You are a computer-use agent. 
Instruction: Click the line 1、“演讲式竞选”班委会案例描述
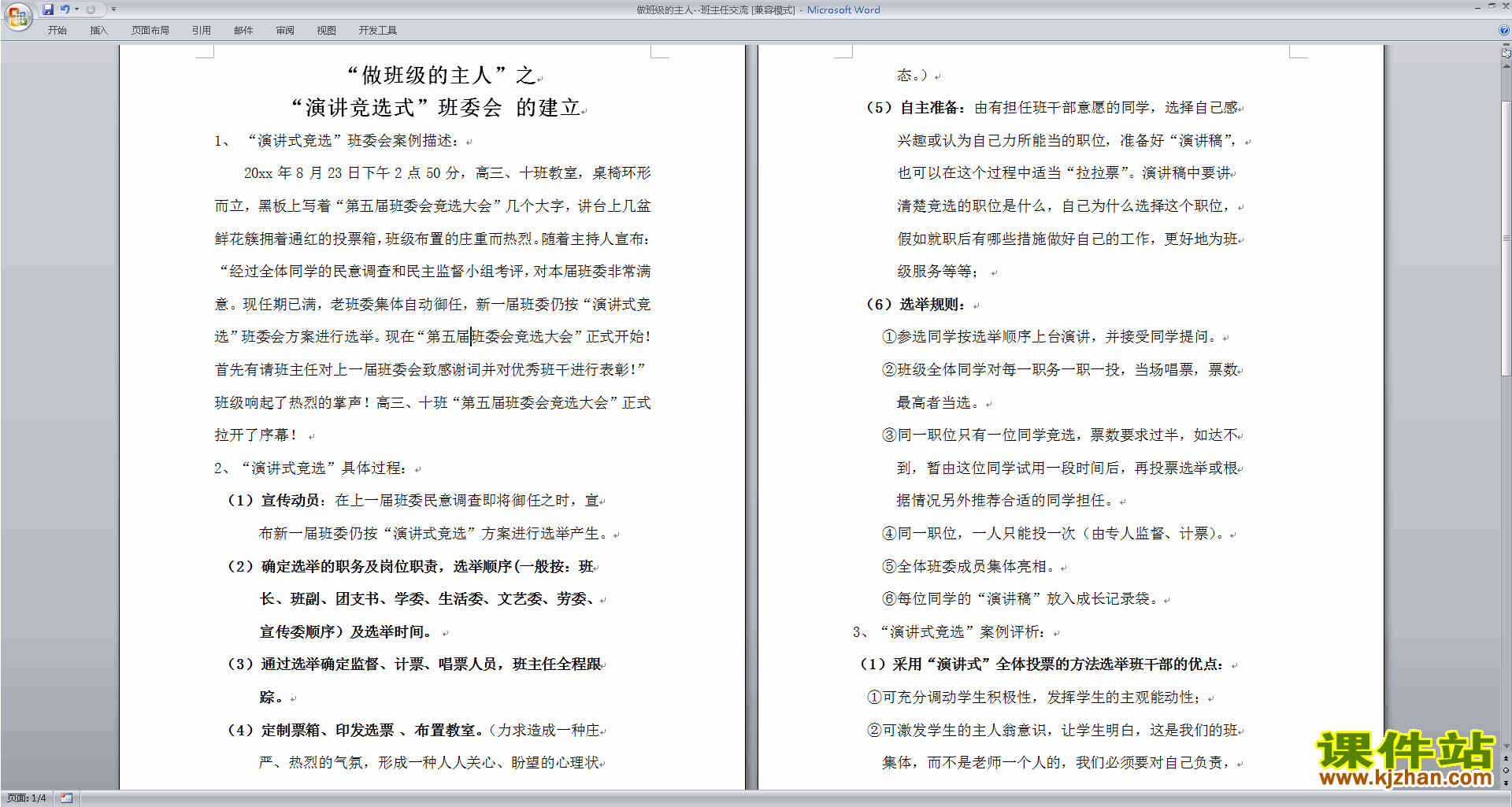(x=337, y=140)
